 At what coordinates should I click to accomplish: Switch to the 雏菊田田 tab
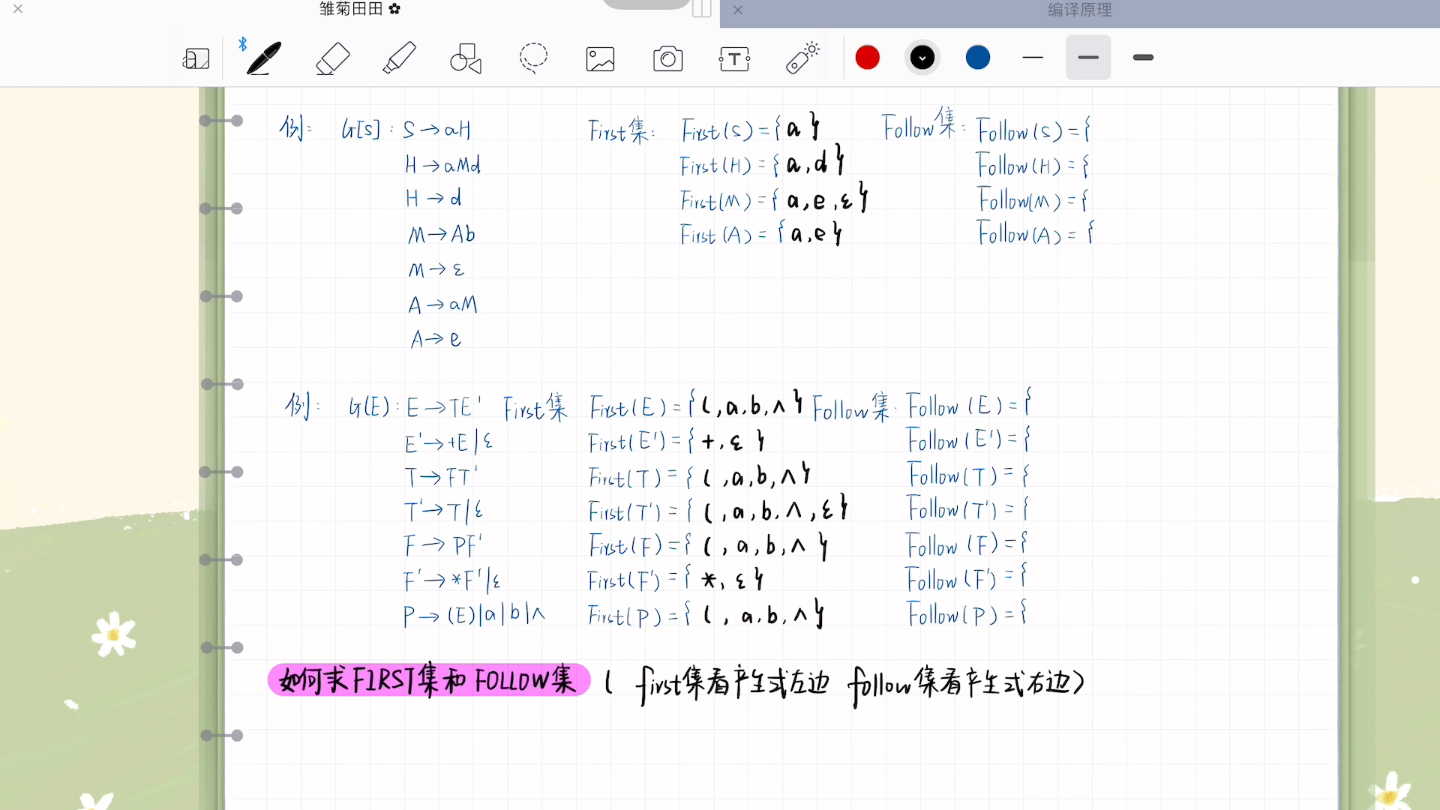(x=360, y=9)
